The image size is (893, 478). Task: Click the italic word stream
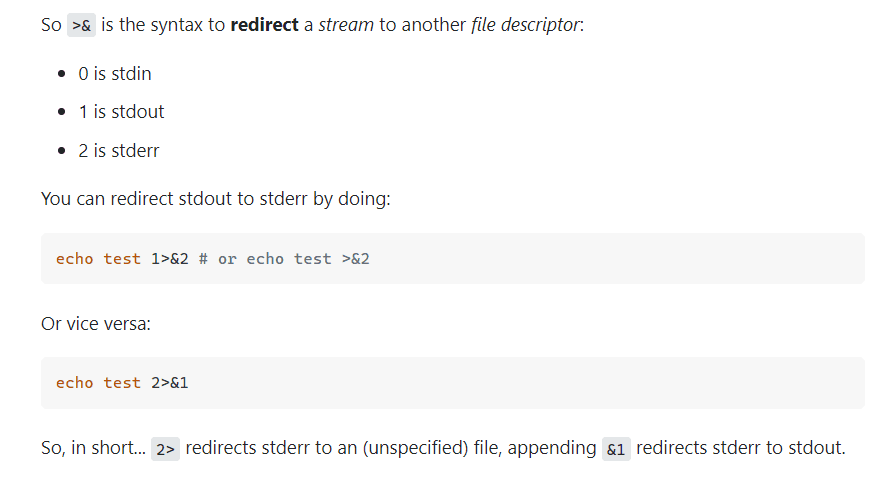(346, 24)
